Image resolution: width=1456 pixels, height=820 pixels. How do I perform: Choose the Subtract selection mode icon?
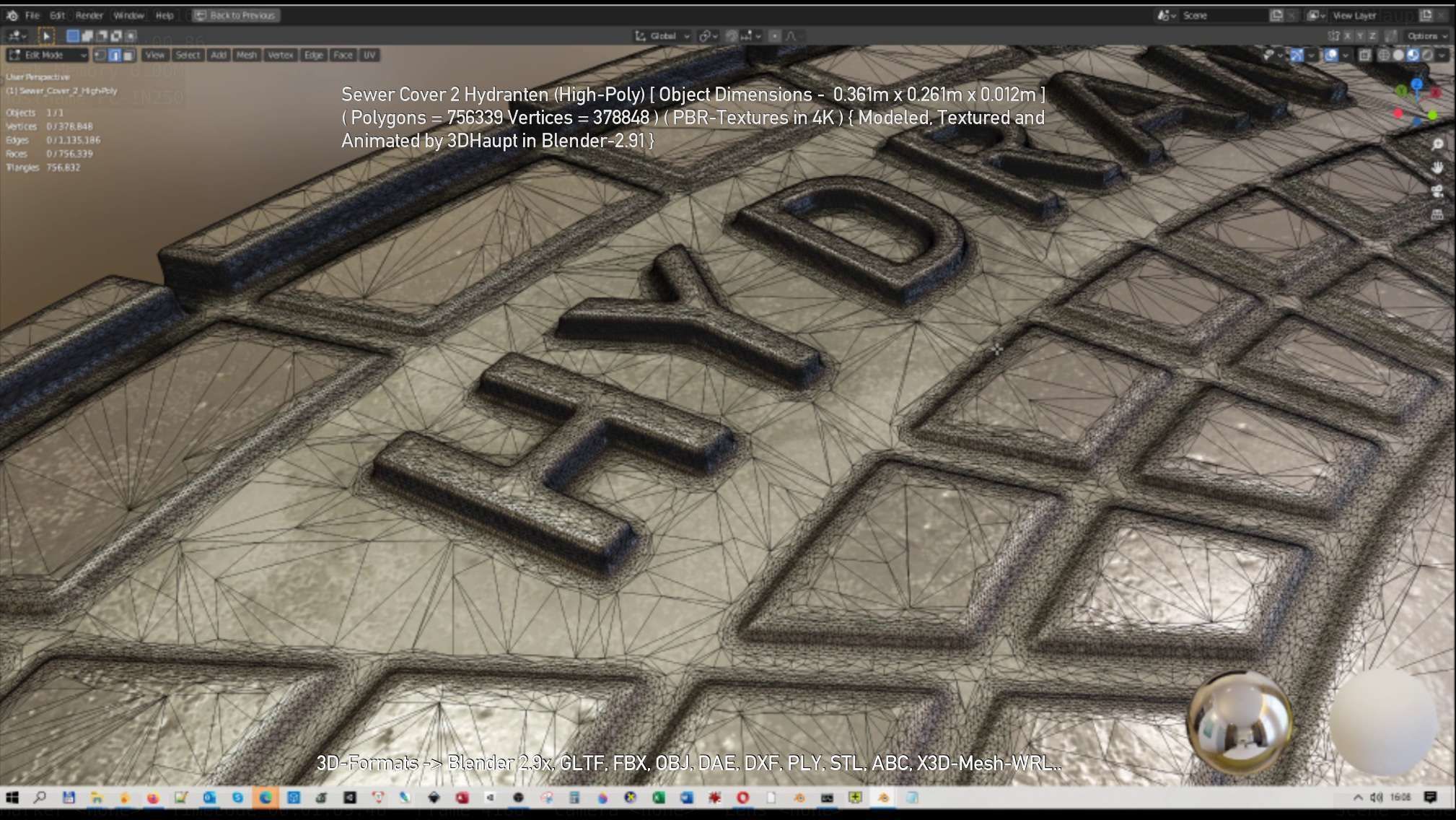(102, 35)
